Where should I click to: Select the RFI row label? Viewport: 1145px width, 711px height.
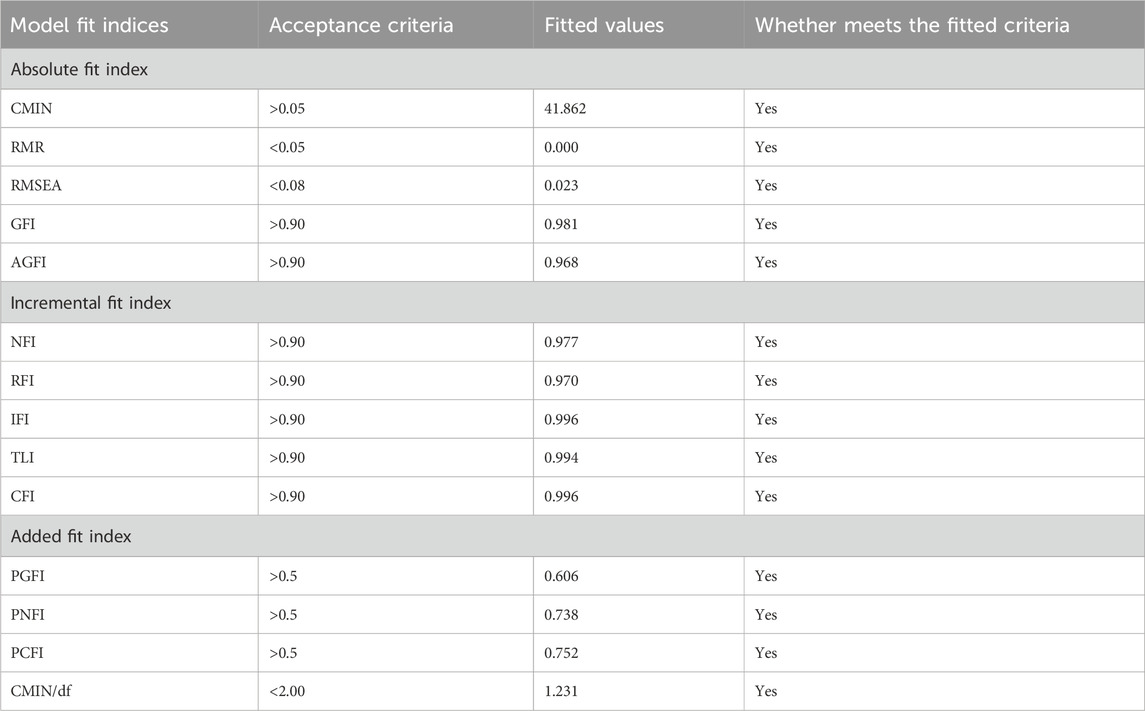[22, 381]
